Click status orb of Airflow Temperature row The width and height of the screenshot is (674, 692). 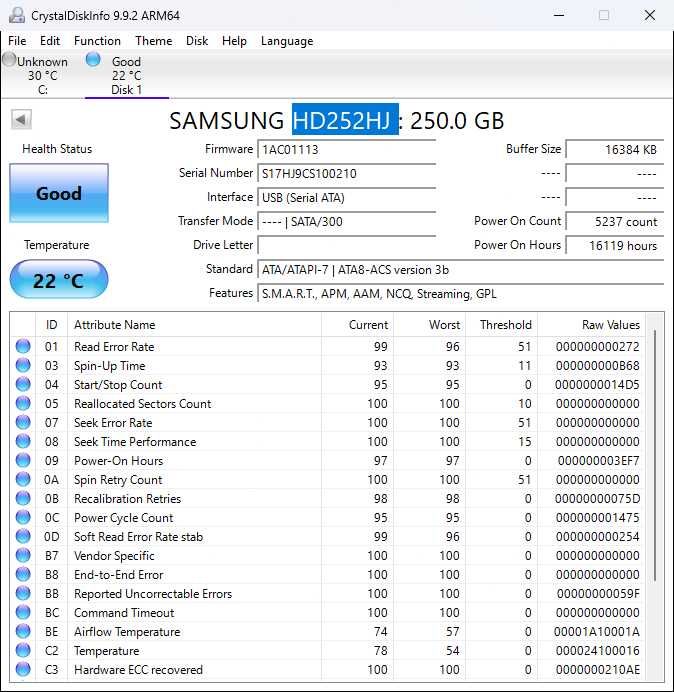click(23, 631)
